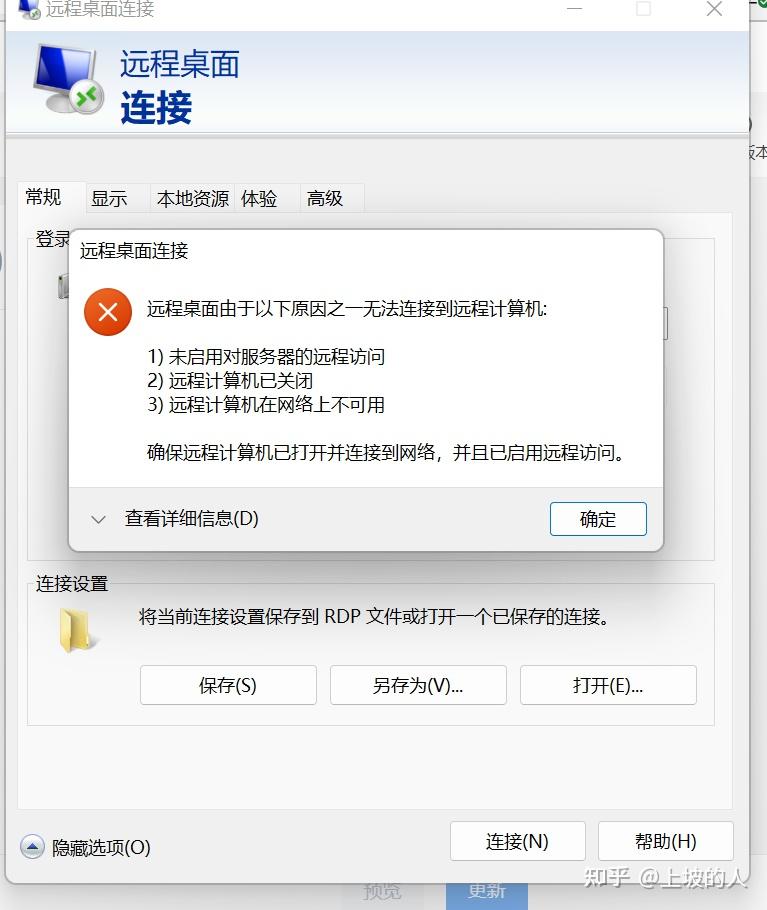
Task: Collapse options via 隐藏选项(O)
Action: tap(101, 848)
